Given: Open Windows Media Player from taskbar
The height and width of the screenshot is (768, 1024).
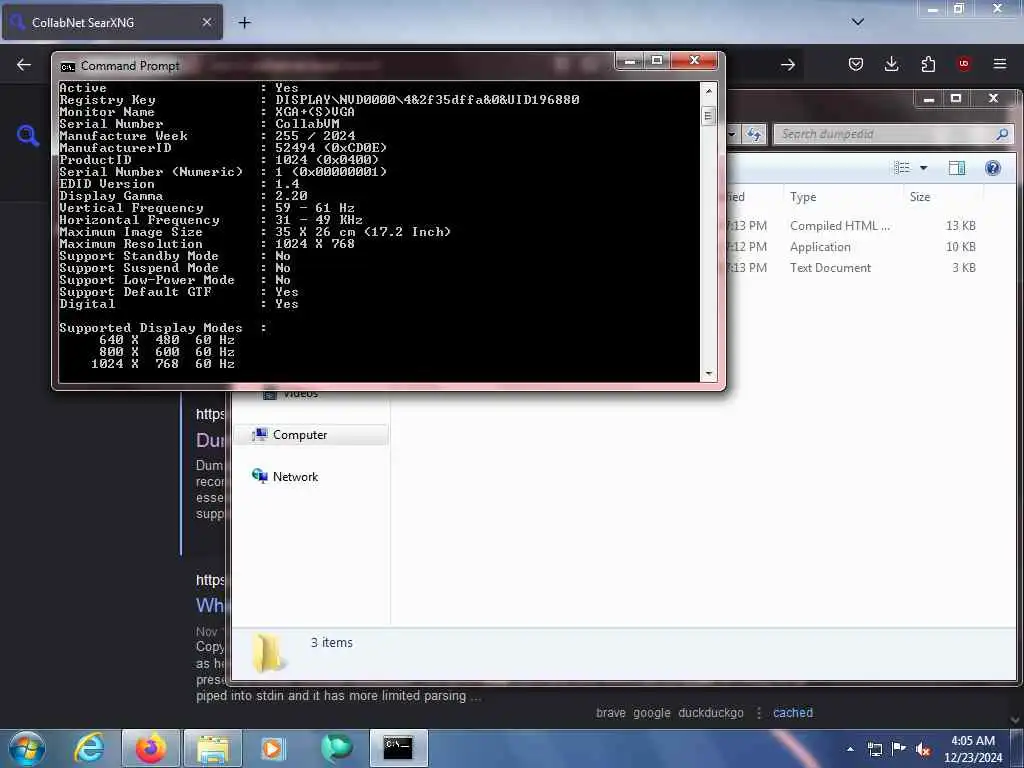Looking at the screenshot, I should click(274, 748).
